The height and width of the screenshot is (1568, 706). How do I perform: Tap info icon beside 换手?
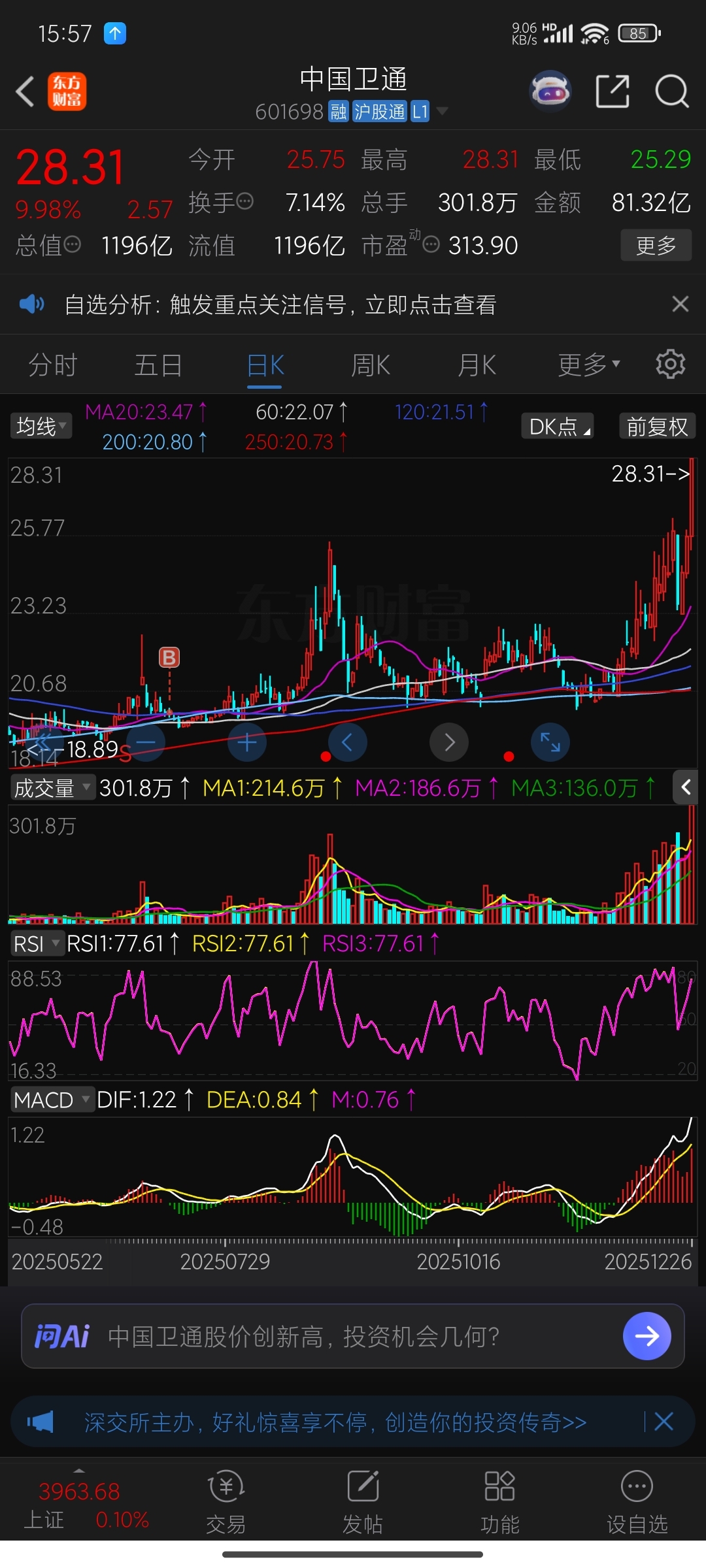(x=244, y=201)
